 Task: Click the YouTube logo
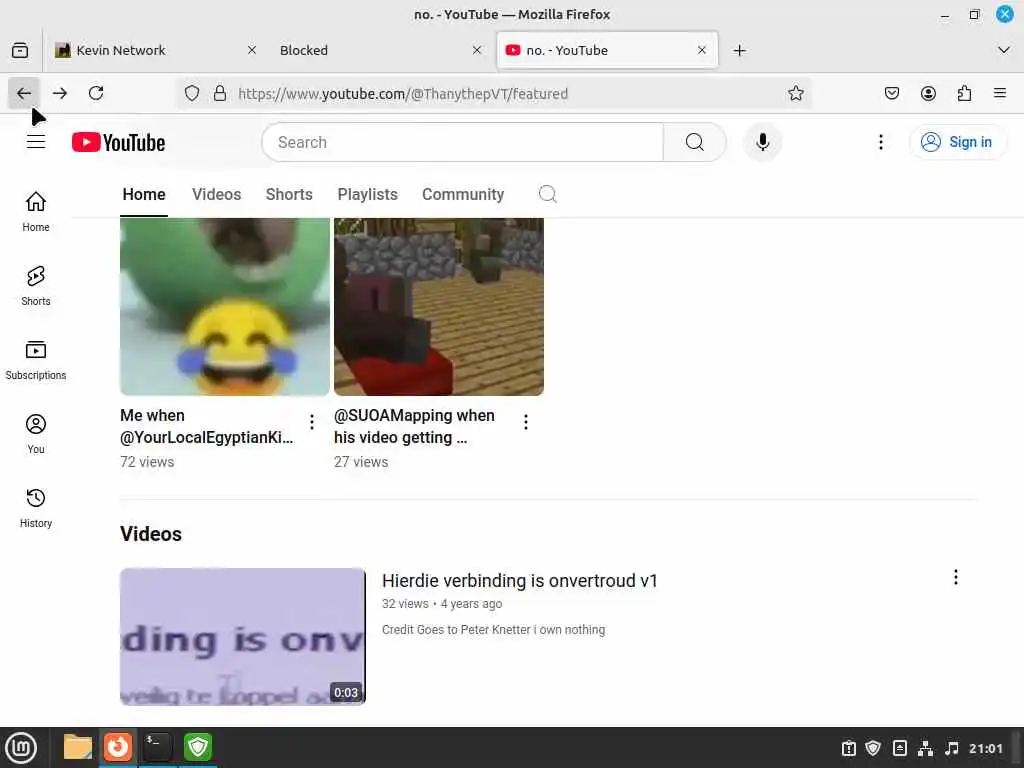pos(118,142)
